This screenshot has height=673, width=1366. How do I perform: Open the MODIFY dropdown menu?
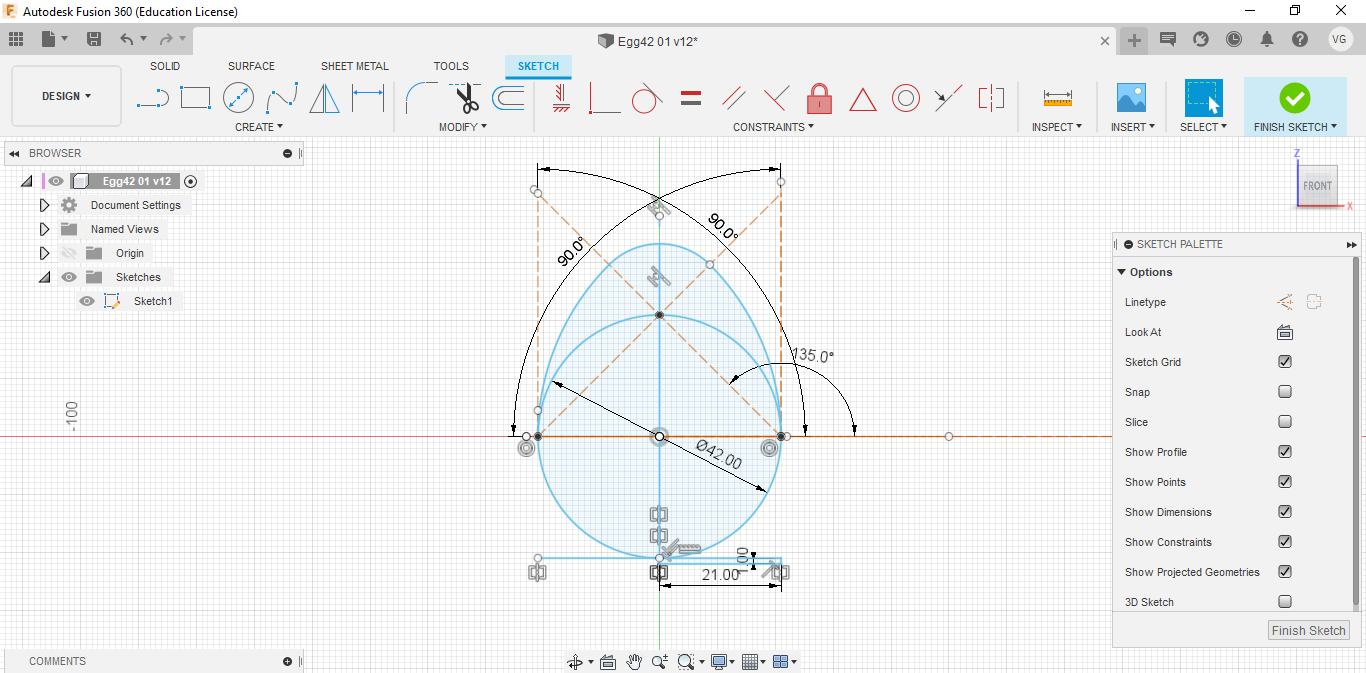pyautogui.click(x=463, y=127)
